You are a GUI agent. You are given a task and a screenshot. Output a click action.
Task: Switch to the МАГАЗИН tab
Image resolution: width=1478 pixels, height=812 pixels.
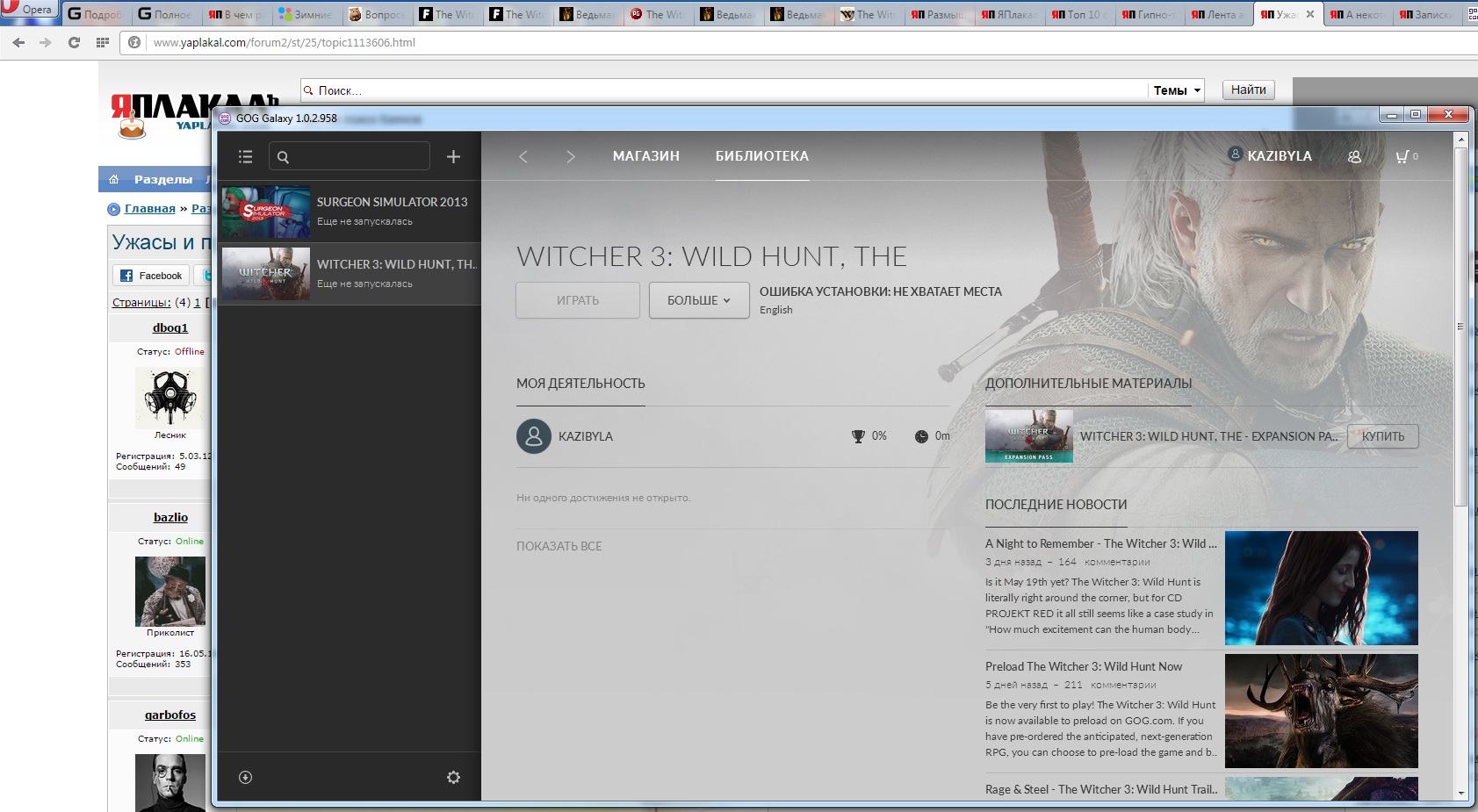point(646,156)
